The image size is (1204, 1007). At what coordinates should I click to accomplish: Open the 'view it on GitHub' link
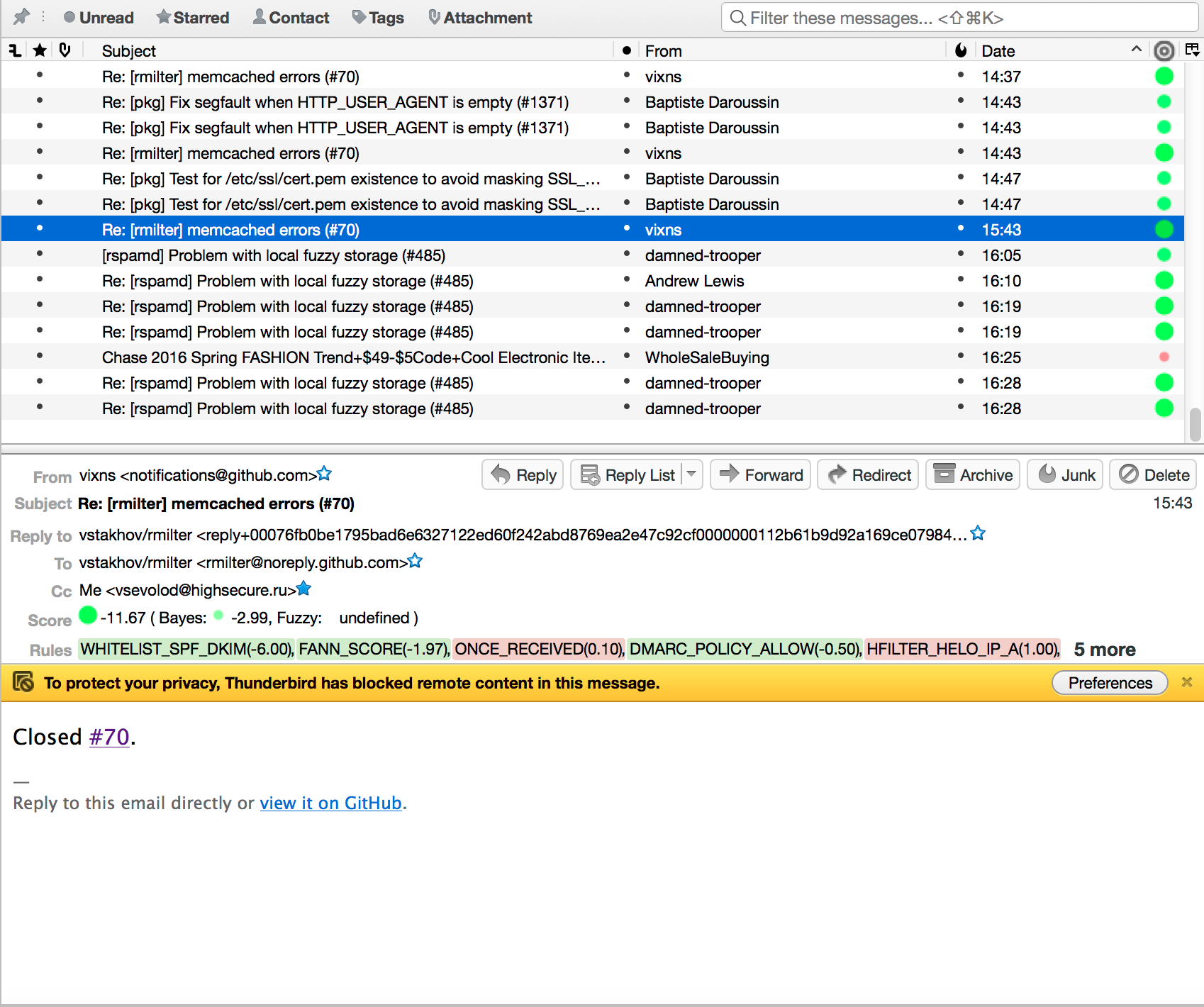pyautogui.click(x=330, y=803)
